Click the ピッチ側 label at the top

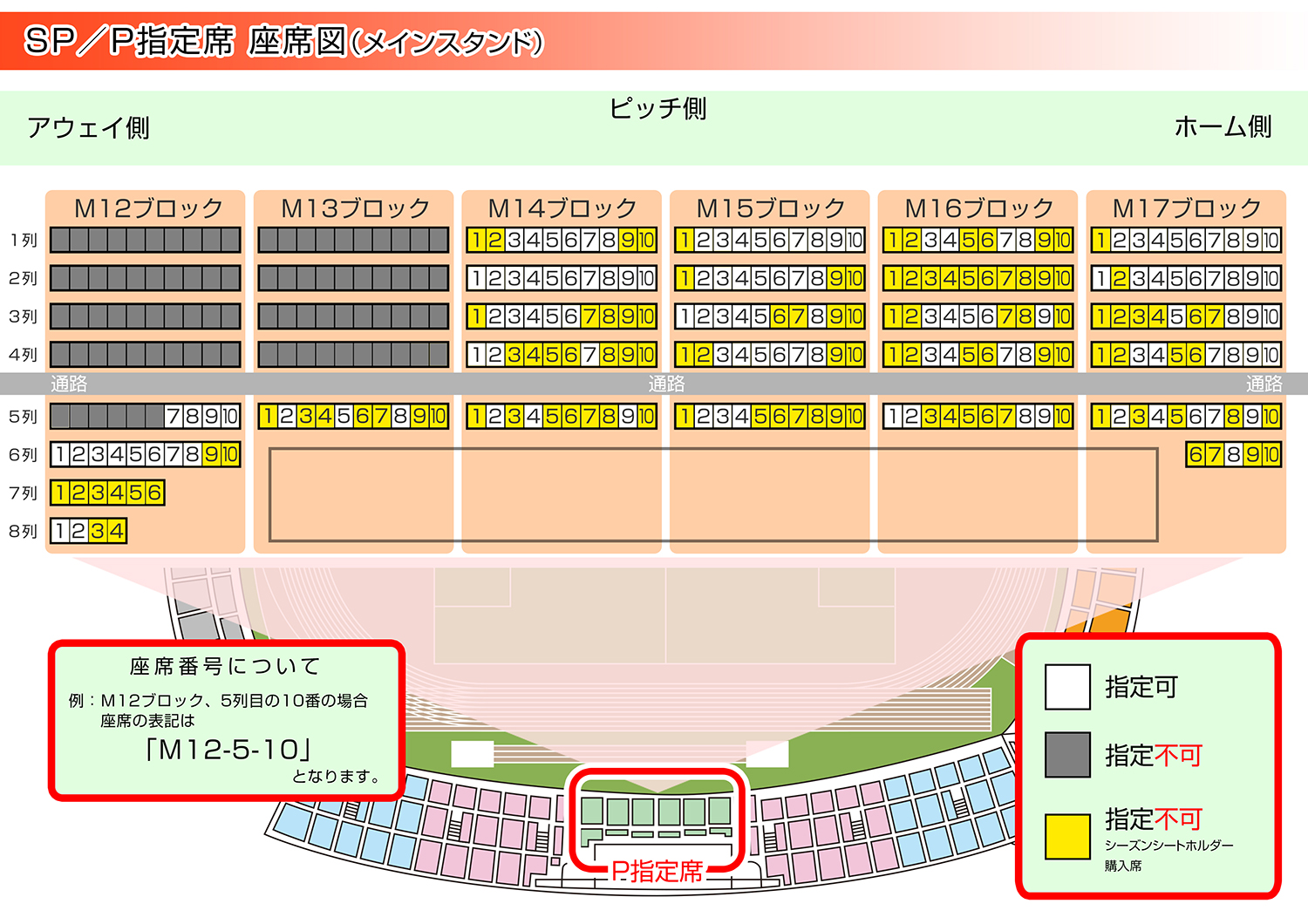click(657, 109)
